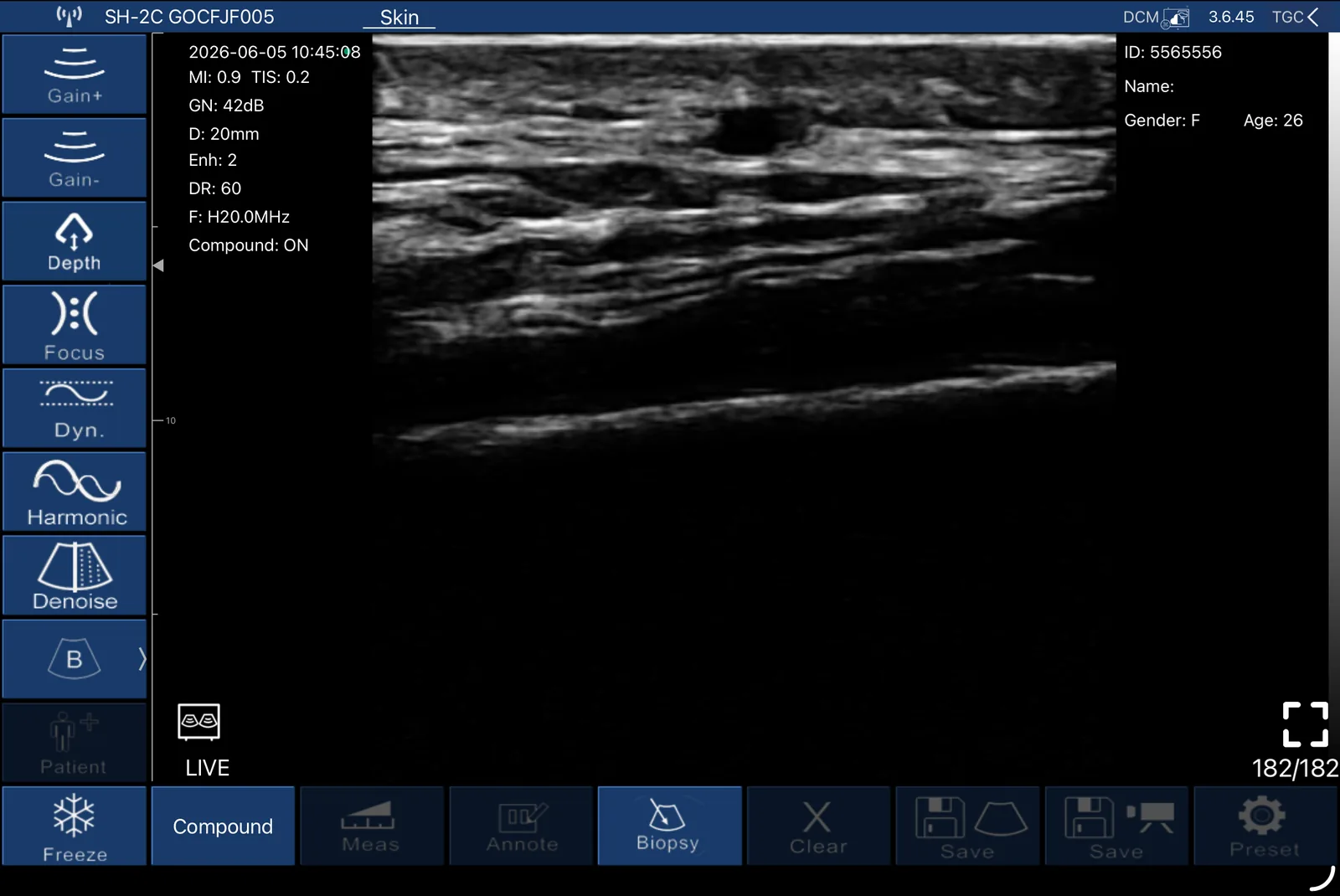Image resolution: width=1340 pixels, height=896 pixels.
Task: Expand the TGC panel
Action: click(x=1296, y=17)
